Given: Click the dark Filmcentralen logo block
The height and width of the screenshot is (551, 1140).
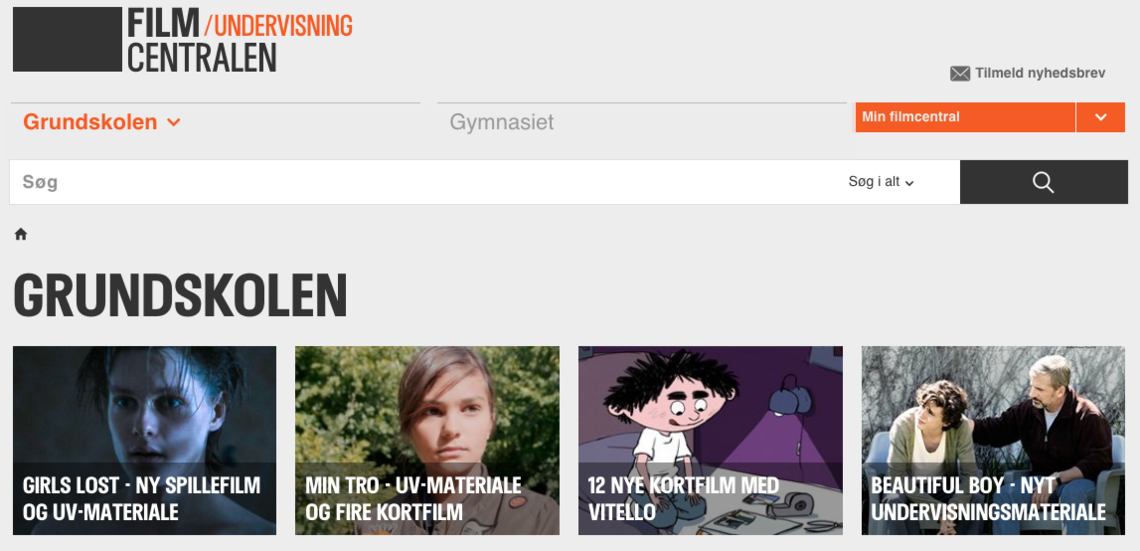Looking at the screenshot, I should tap(67, 39).
